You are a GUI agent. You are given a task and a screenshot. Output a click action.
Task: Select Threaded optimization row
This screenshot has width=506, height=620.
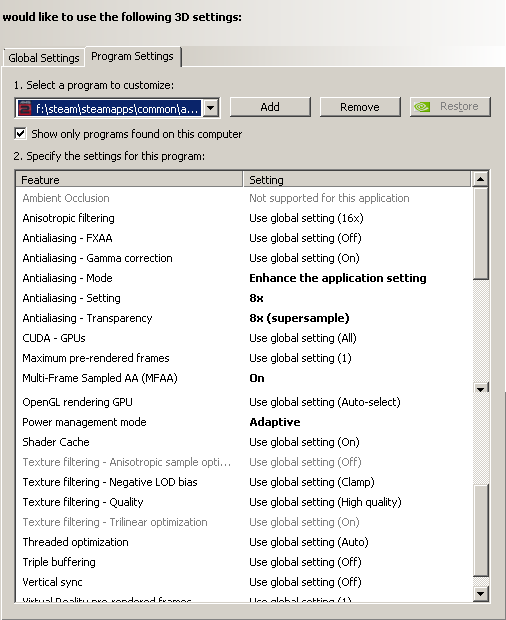coord(244,542)
